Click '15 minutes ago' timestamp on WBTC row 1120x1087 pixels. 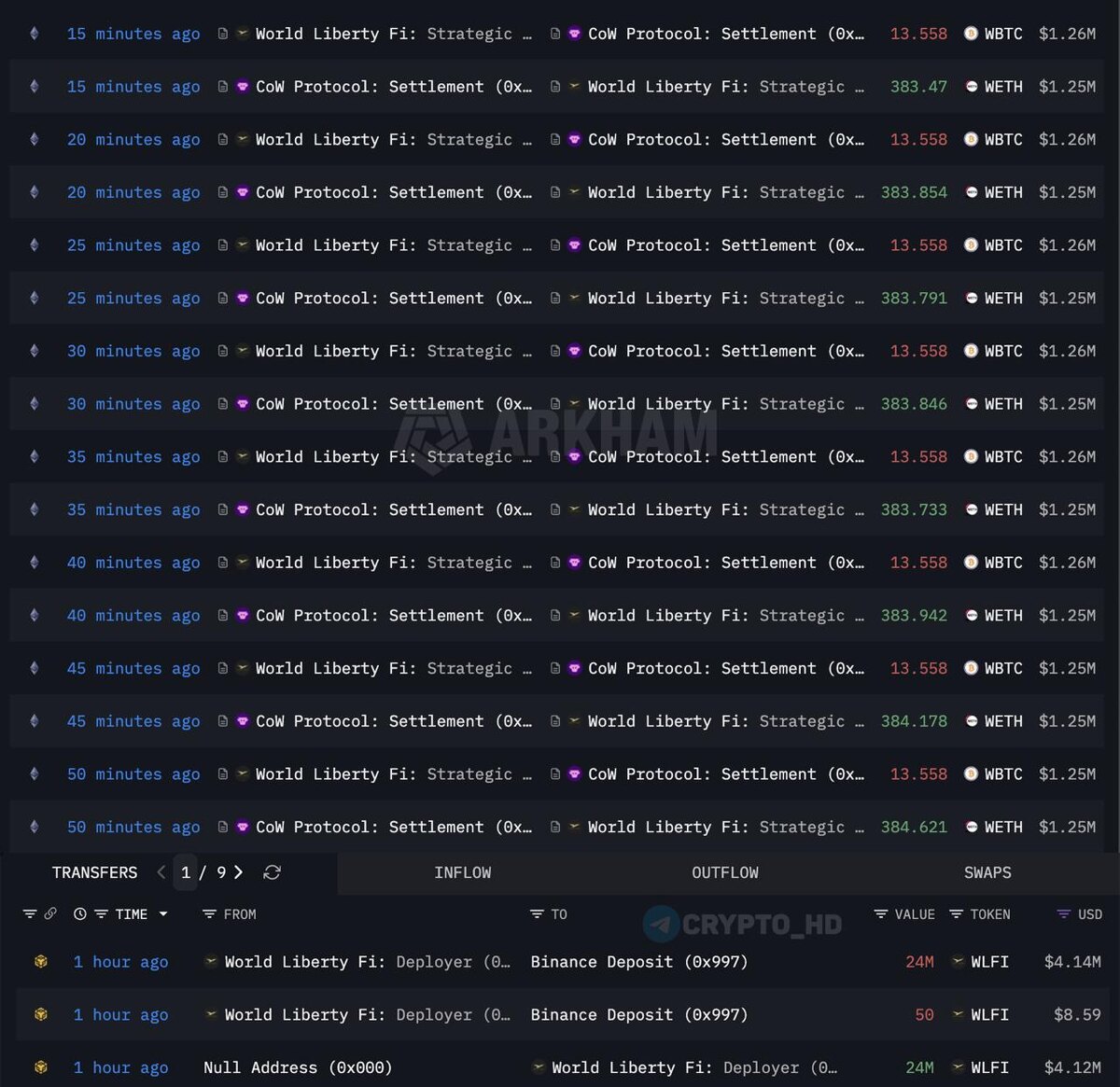(133, 34)
